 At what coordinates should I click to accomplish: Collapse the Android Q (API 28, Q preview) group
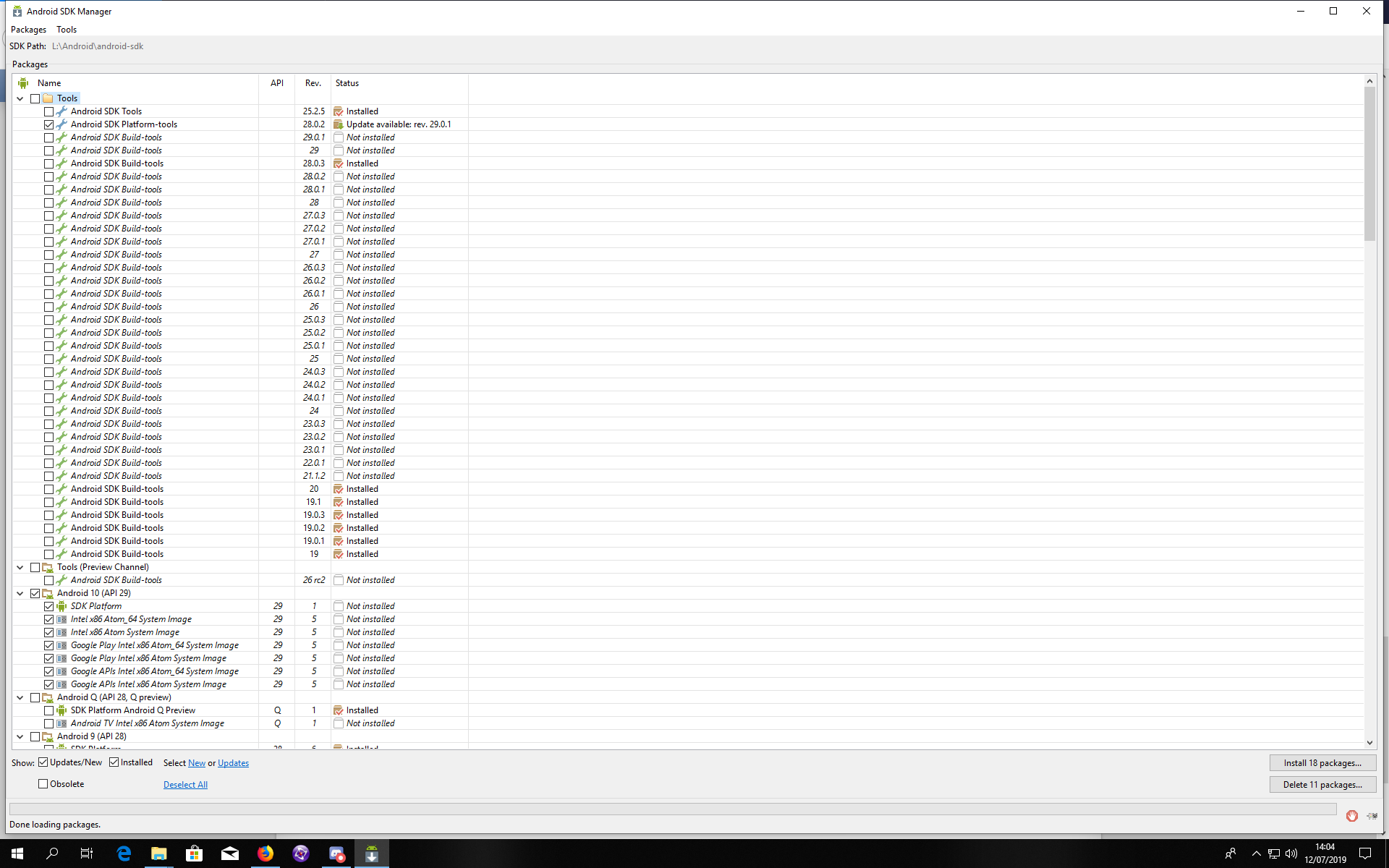[x=20, y=697]
